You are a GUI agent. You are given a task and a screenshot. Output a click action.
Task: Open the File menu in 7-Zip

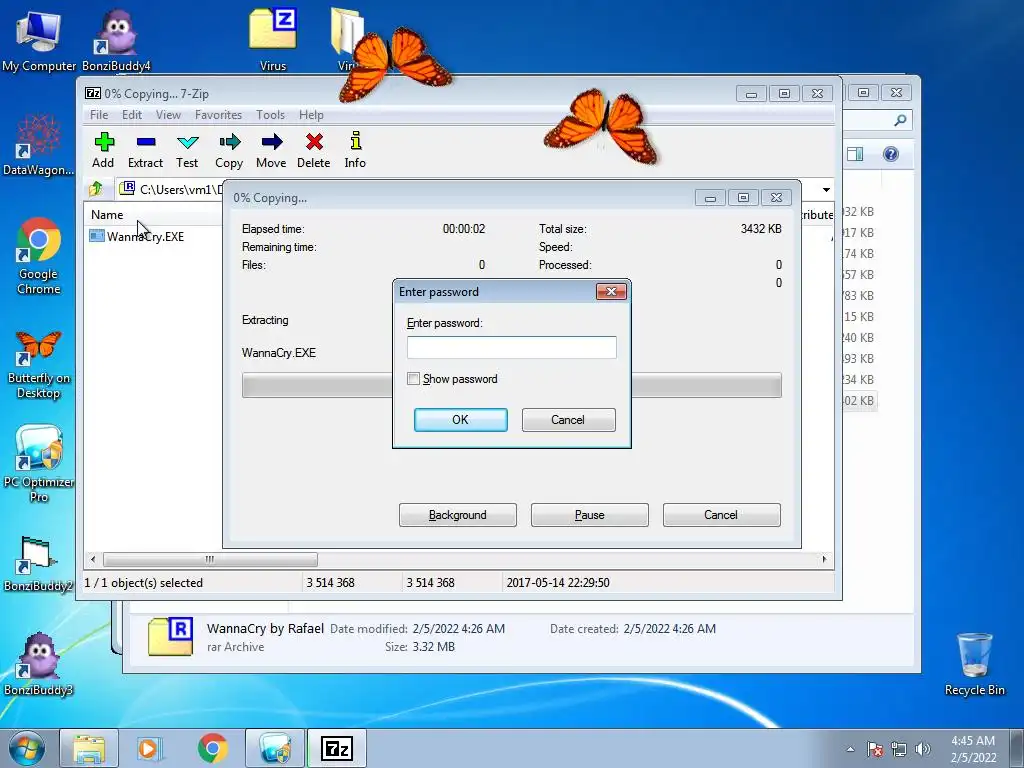99,115
